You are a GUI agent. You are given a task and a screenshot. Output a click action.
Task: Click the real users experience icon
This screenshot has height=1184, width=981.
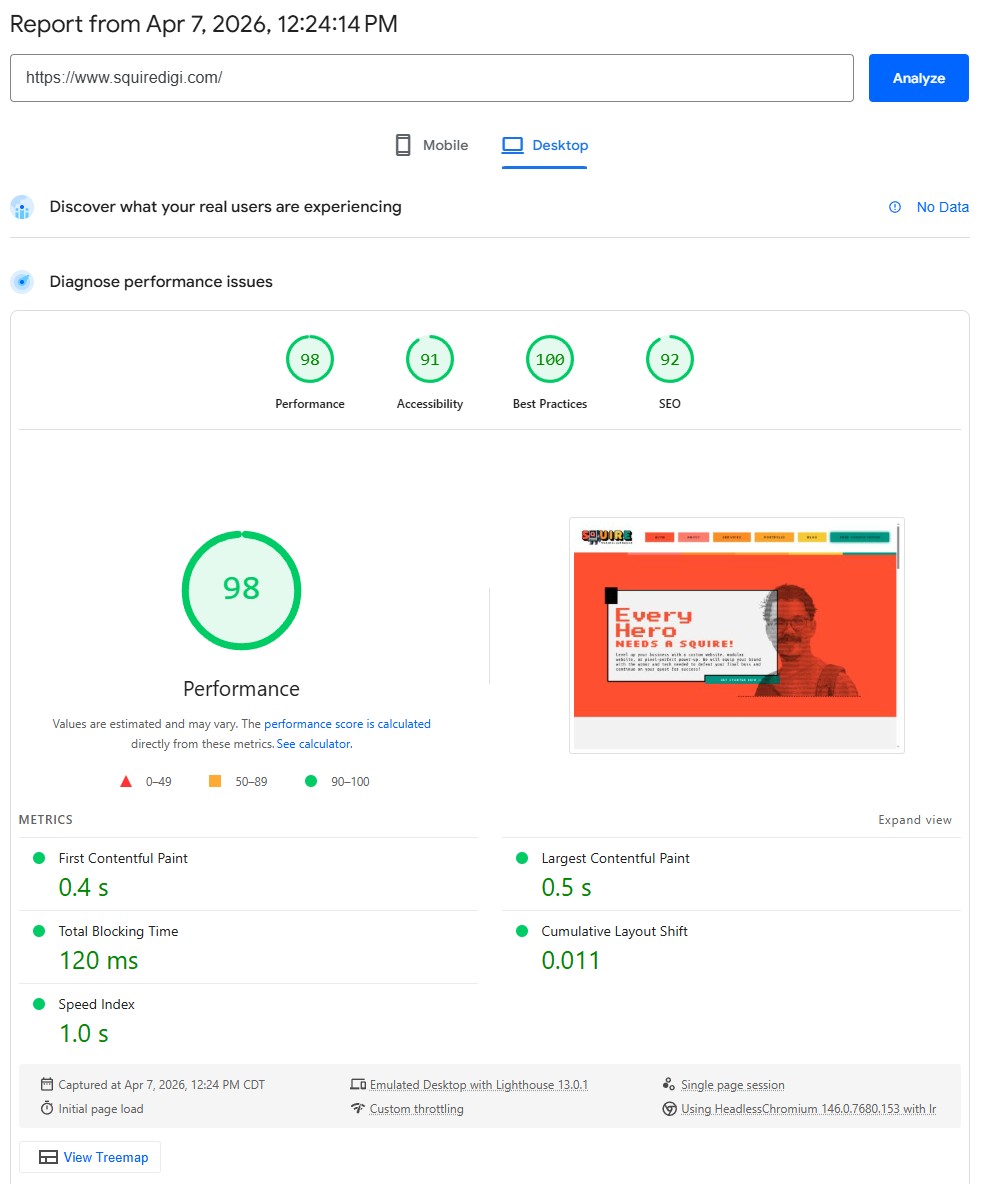pos(22,208)
